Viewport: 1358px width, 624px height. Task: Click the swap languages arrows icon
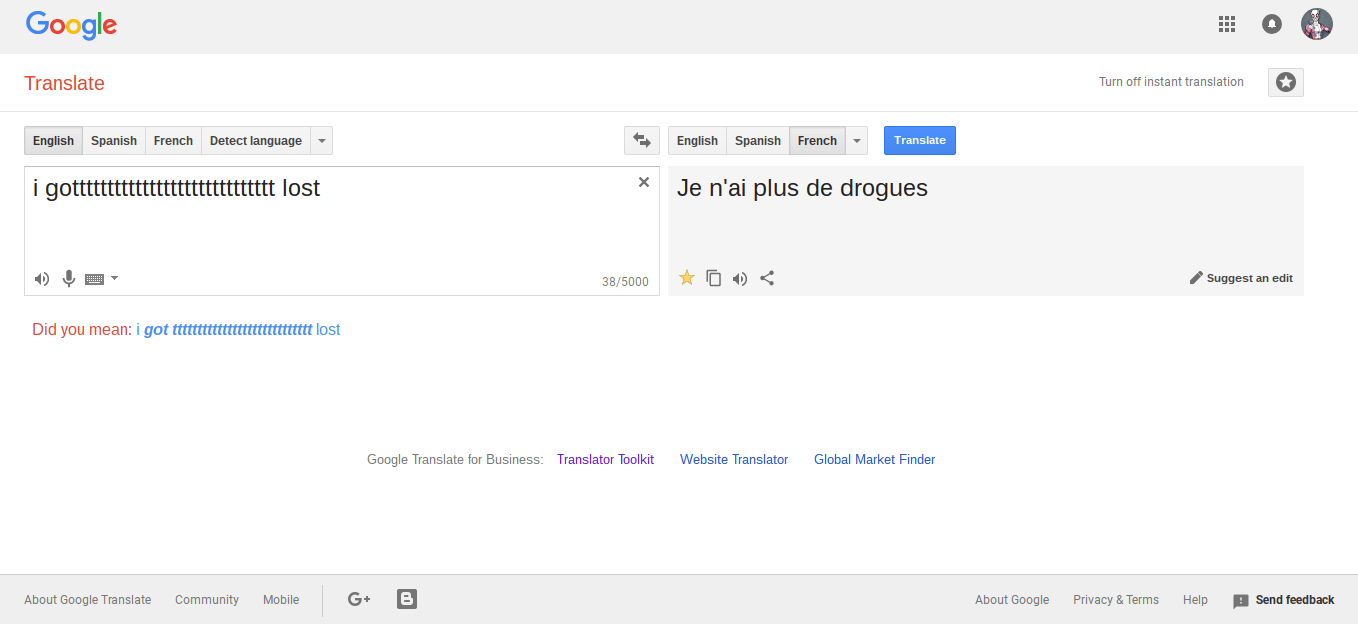point(641,140)
